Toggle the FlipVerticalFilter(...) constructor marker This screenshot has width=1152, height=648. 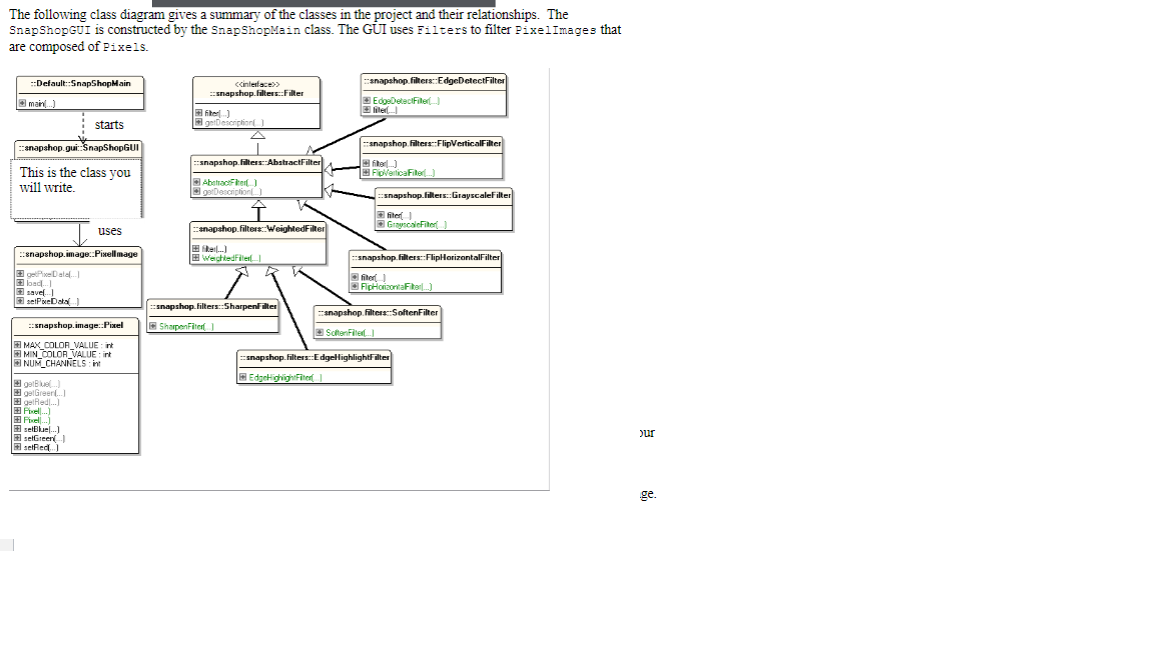[x=365, y=173]
